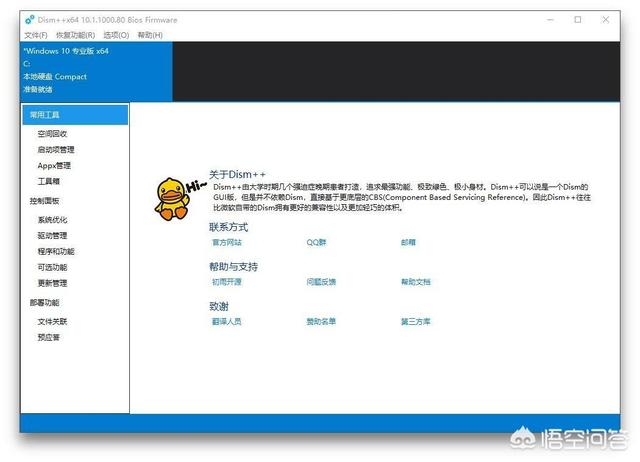Open 更新管理 in the sidebar
The width and height of the screenshot is (640, 462).
click(52, 283)
